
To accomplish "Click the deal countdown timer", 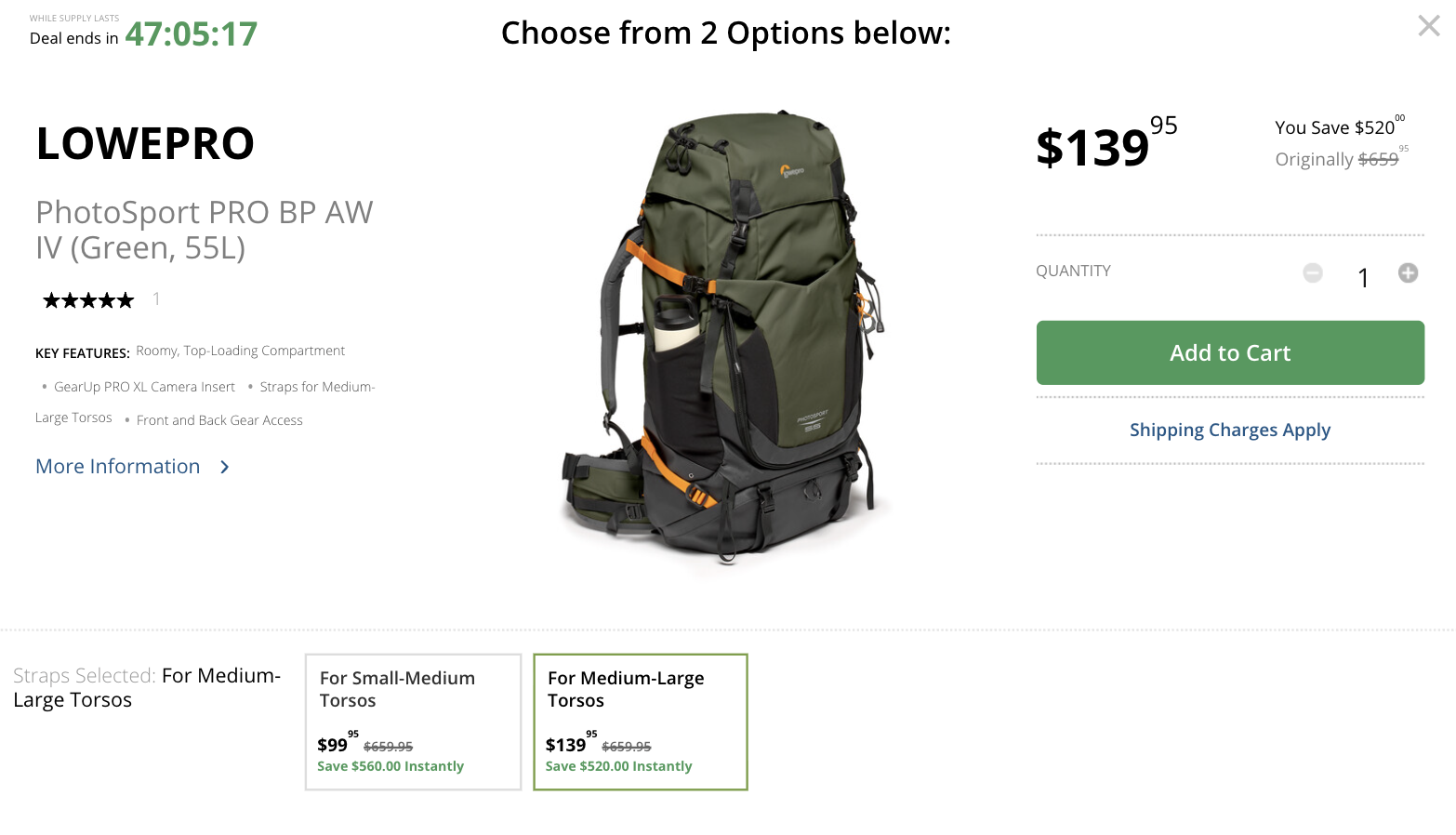I will click(191, 34).
